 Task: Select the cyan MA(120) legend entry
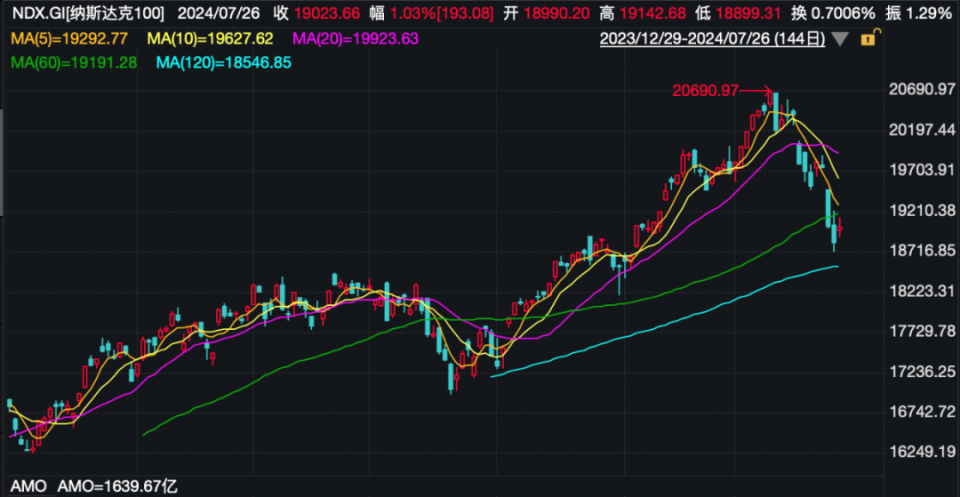(x=223, y=63)
